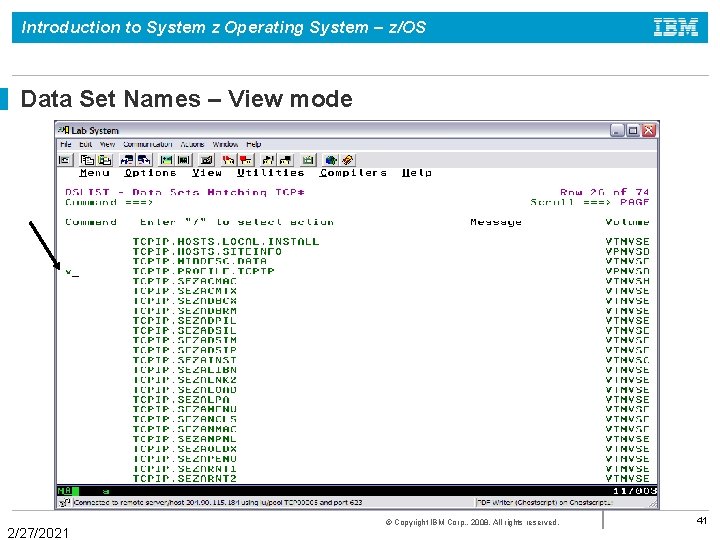
Task: Click the last orange toolbar icon
Action: coord(348,160)
